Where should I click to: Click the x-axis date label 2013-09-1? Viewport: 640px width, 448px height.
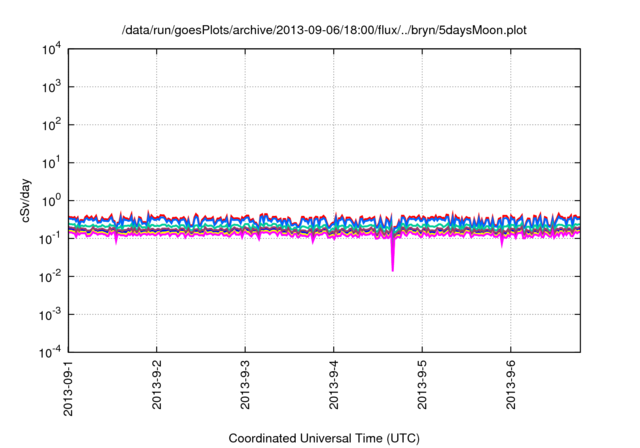pyautogui.click(x=68, y=388)
